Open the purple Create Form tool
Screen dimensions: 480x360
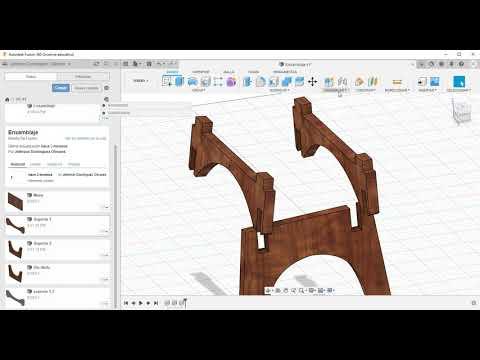pos(231,81)
